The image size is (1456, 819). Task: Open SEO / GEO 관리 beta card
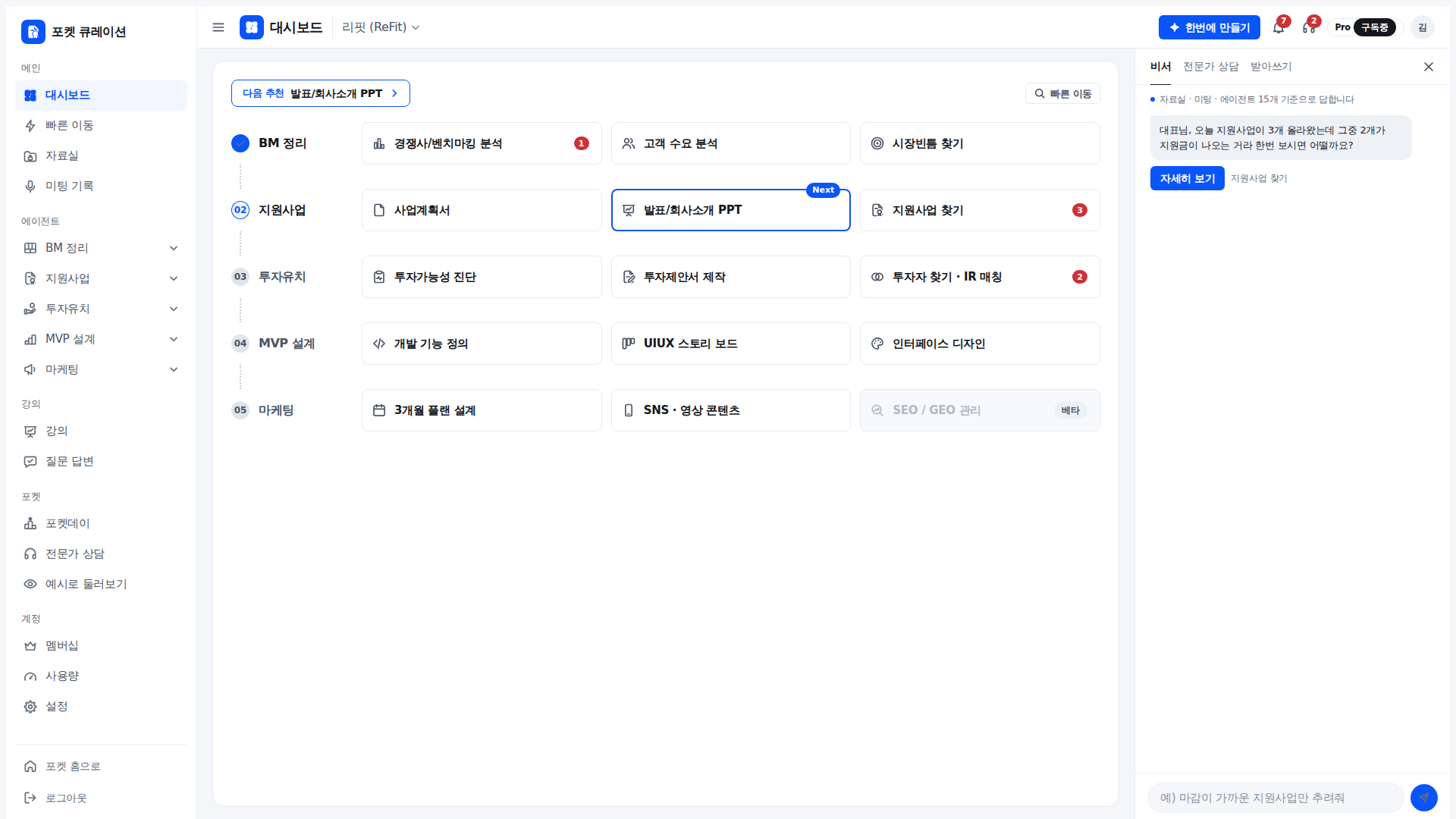980,410
